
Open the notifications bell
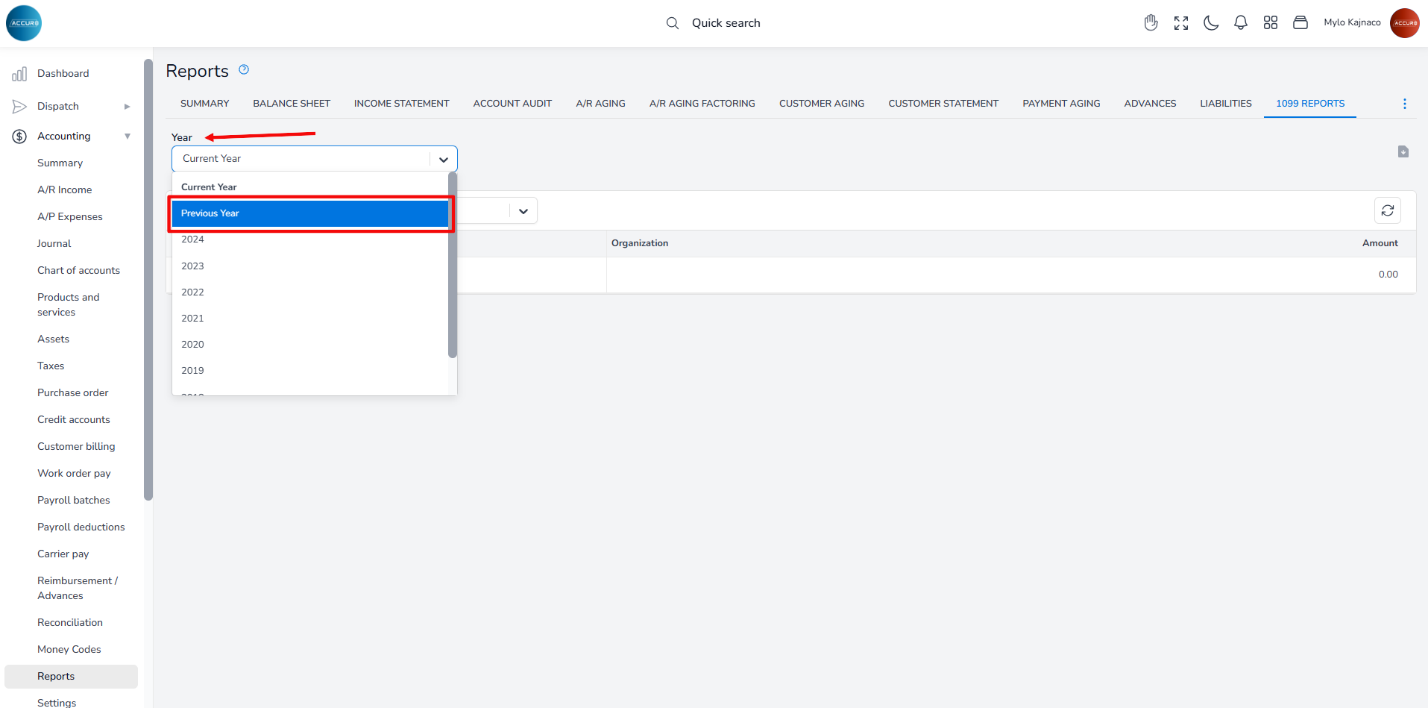point(1241,23)
